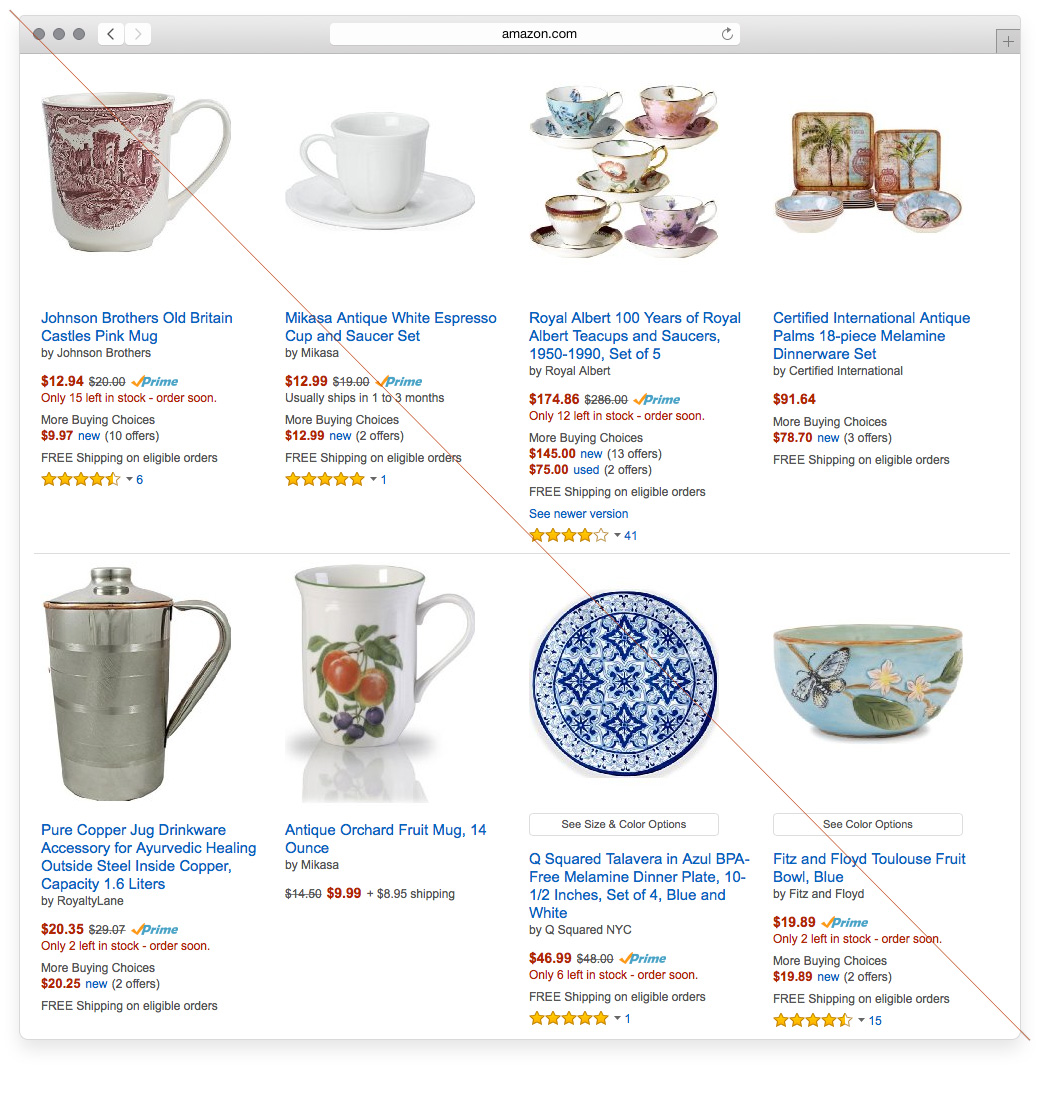Screen dimensions: 1040x1100
Task: Click Antique Palms dinnerware set image
Action: 867,172
